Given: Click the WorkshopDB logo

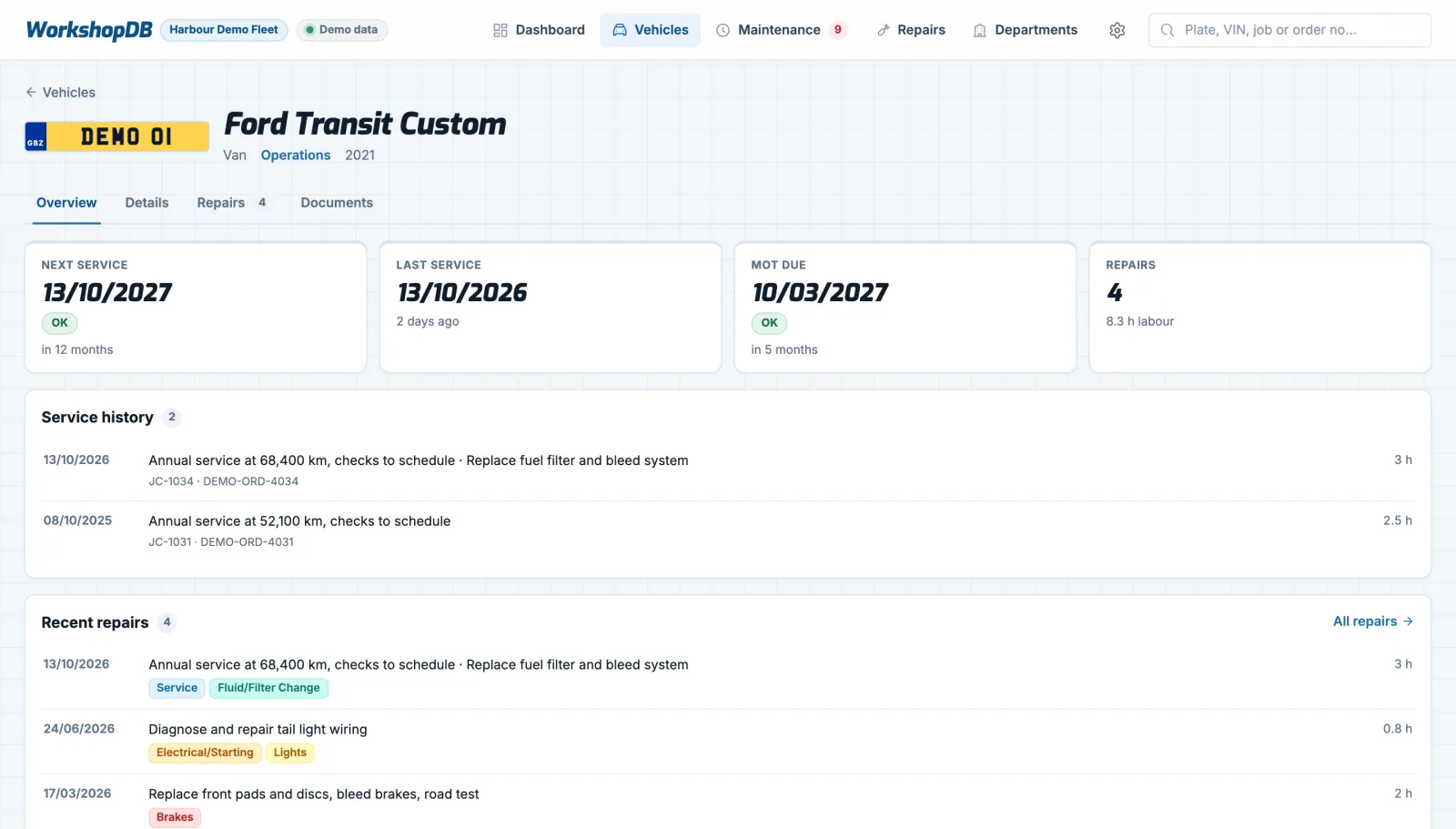Looking at the screenshot, I should tap(89, 30).
